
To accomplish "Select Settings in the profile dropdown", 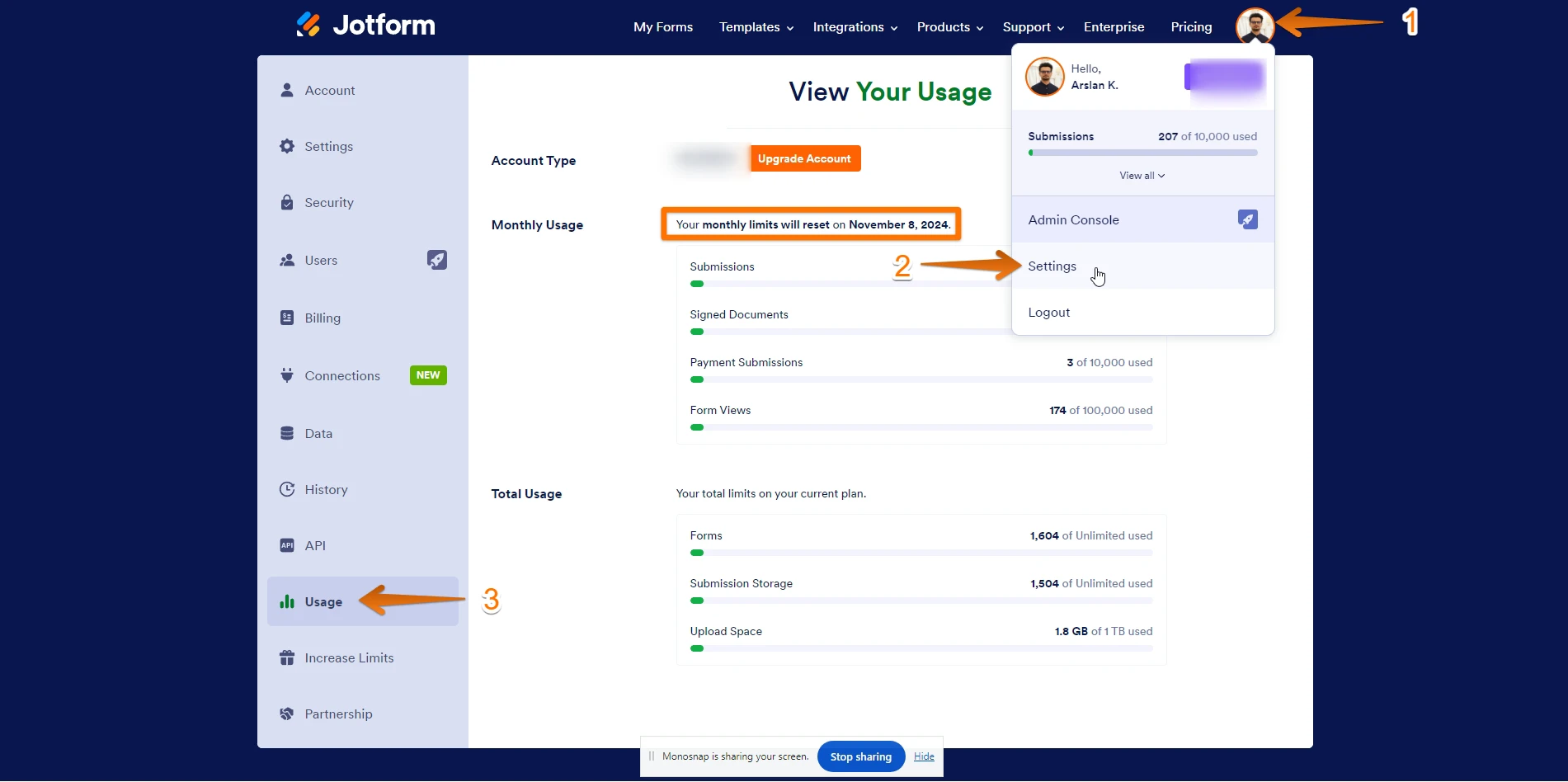I will [1052, 266].
